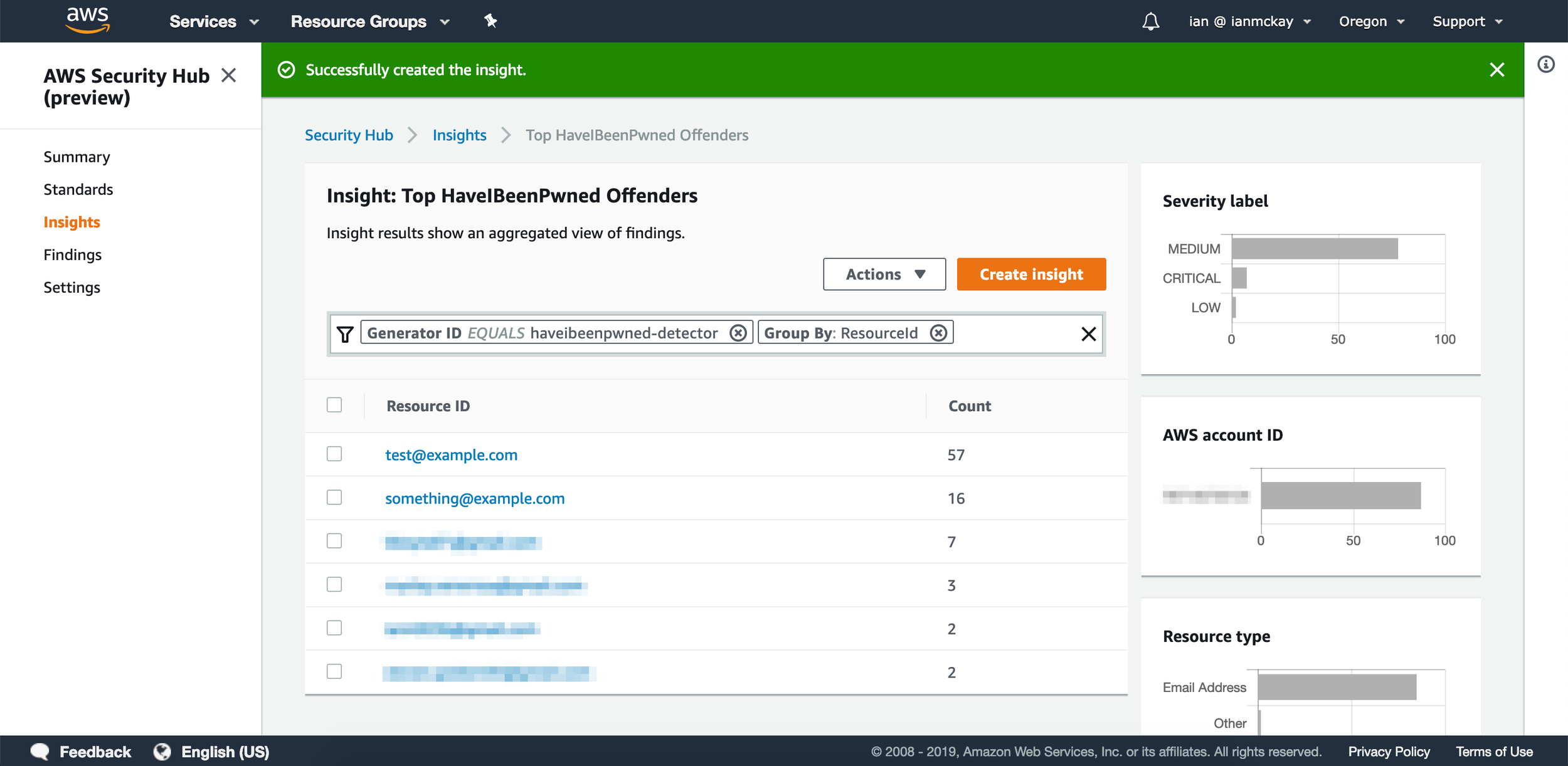
Task: Open the ian @ ianmckay account menu
Action: coord(1249,21)
